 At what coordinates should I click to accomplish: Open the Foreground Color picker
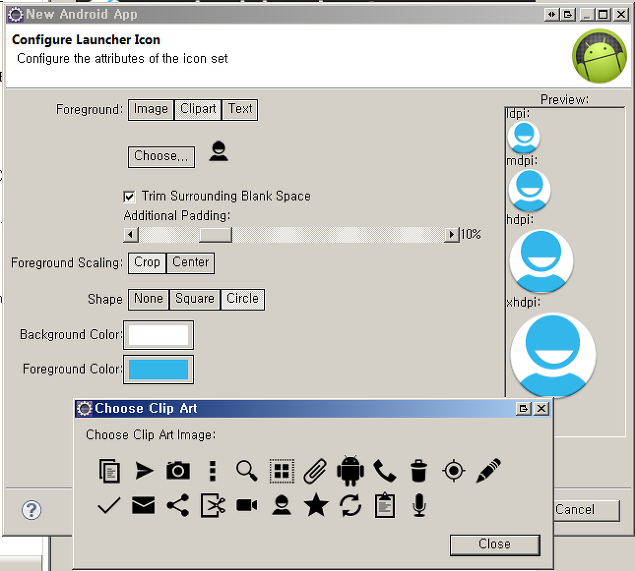tap(158, 369)
